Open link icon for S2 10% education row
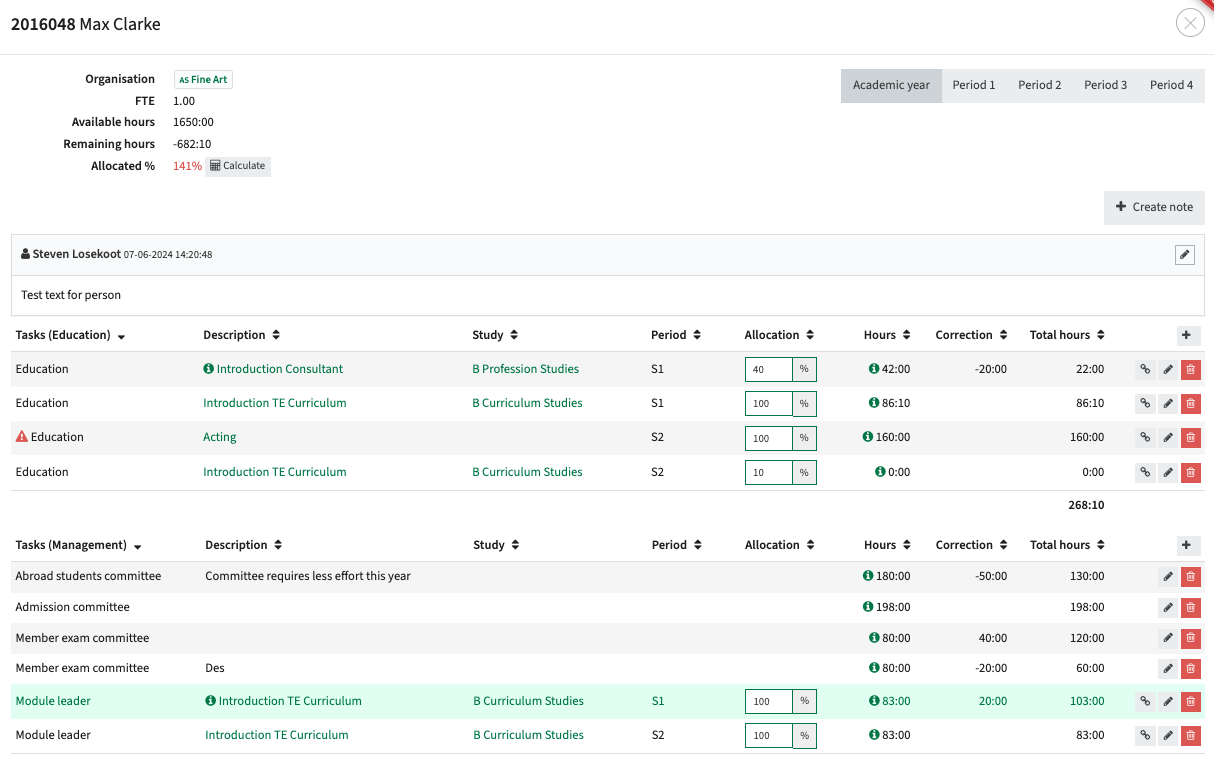The image size is (1214, 763). pyautogui.click(x=1145, y=472)
